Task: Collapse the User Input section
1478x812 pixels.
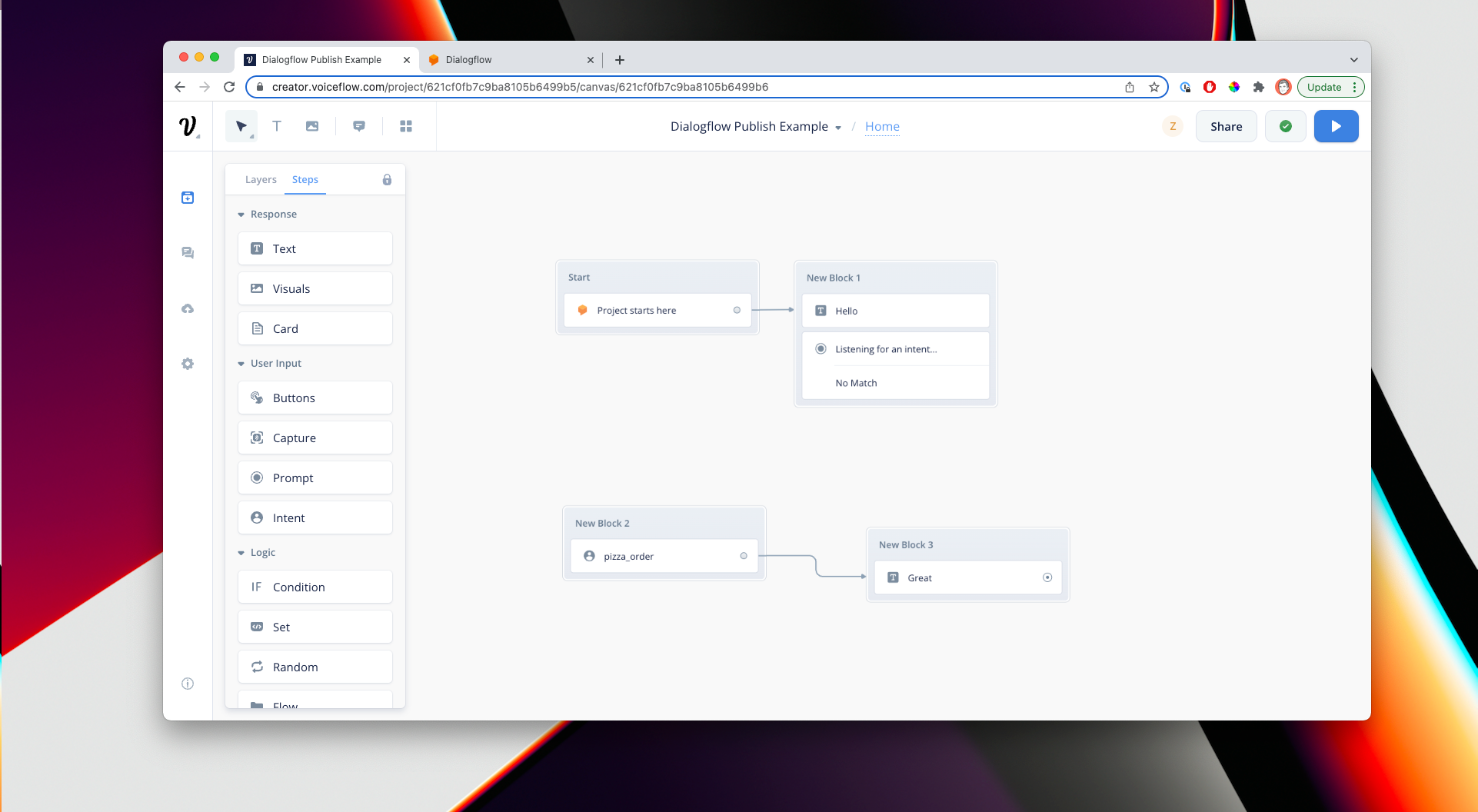Action: (241, 364)
